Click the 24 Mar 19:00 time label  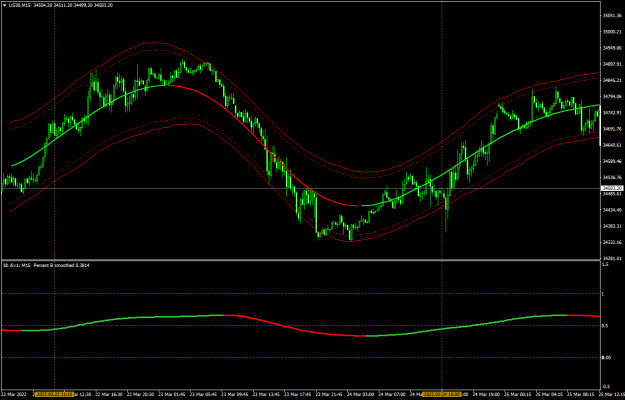487,394
